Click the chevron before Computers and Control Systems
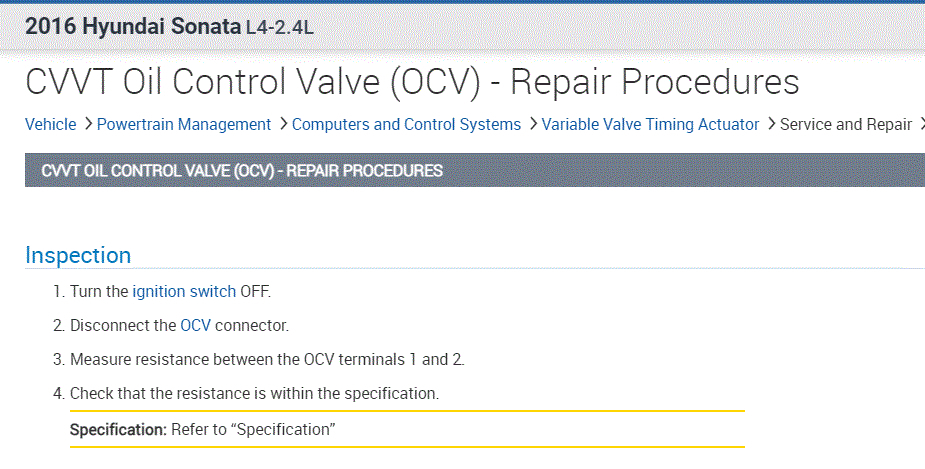The image size is (925, 469). [x=284, y=124]
